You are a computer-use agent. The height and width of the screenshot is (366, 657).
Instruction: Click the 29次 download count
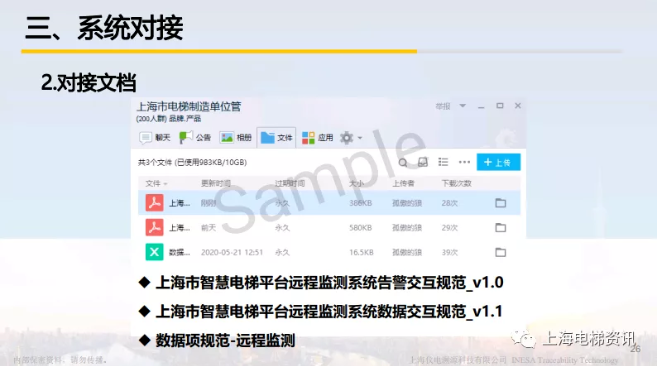[x=450, y=228]
